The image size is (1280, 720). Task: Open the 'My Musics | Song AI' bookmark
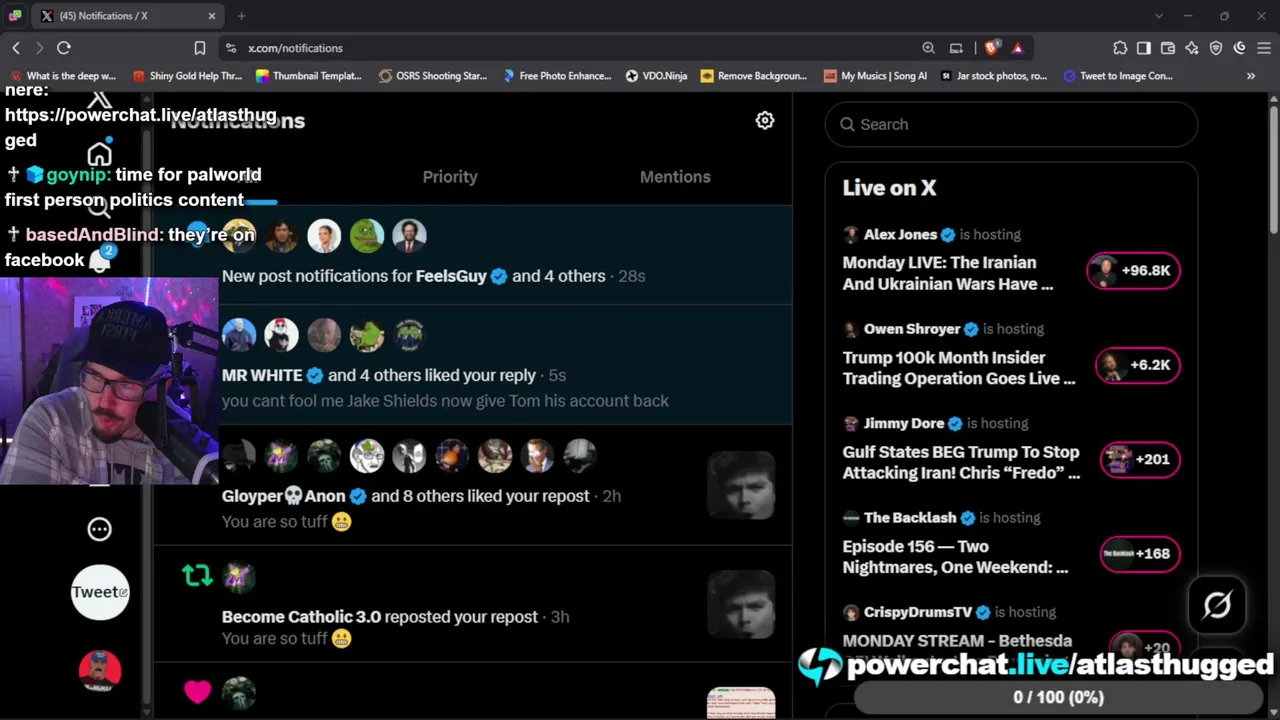click(875, 76)
